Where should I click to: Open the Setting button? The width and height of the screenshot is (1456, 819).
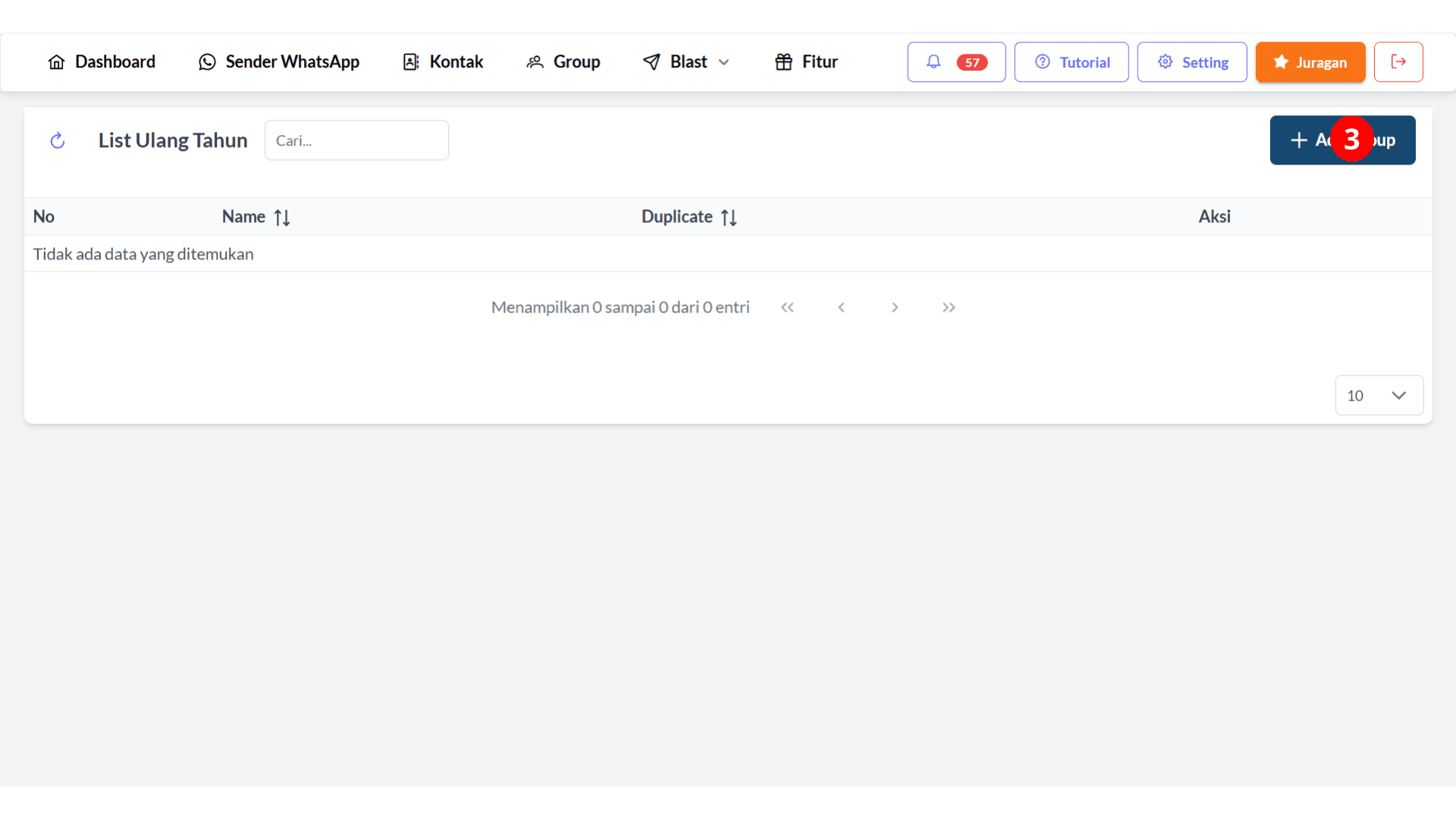[x=1192, y=62]
